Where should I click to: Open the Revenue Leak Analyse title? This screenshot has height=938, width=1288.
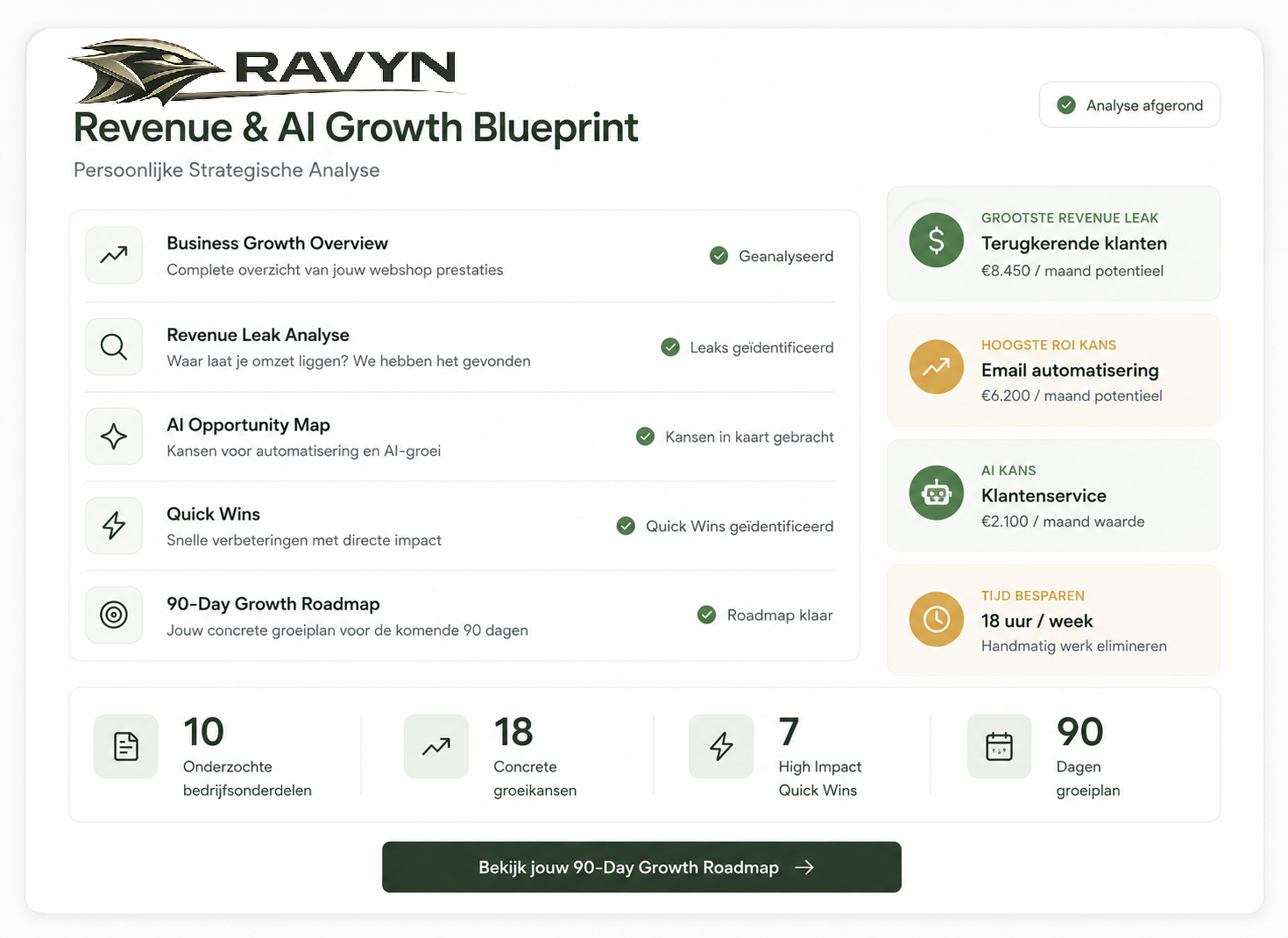258,335
